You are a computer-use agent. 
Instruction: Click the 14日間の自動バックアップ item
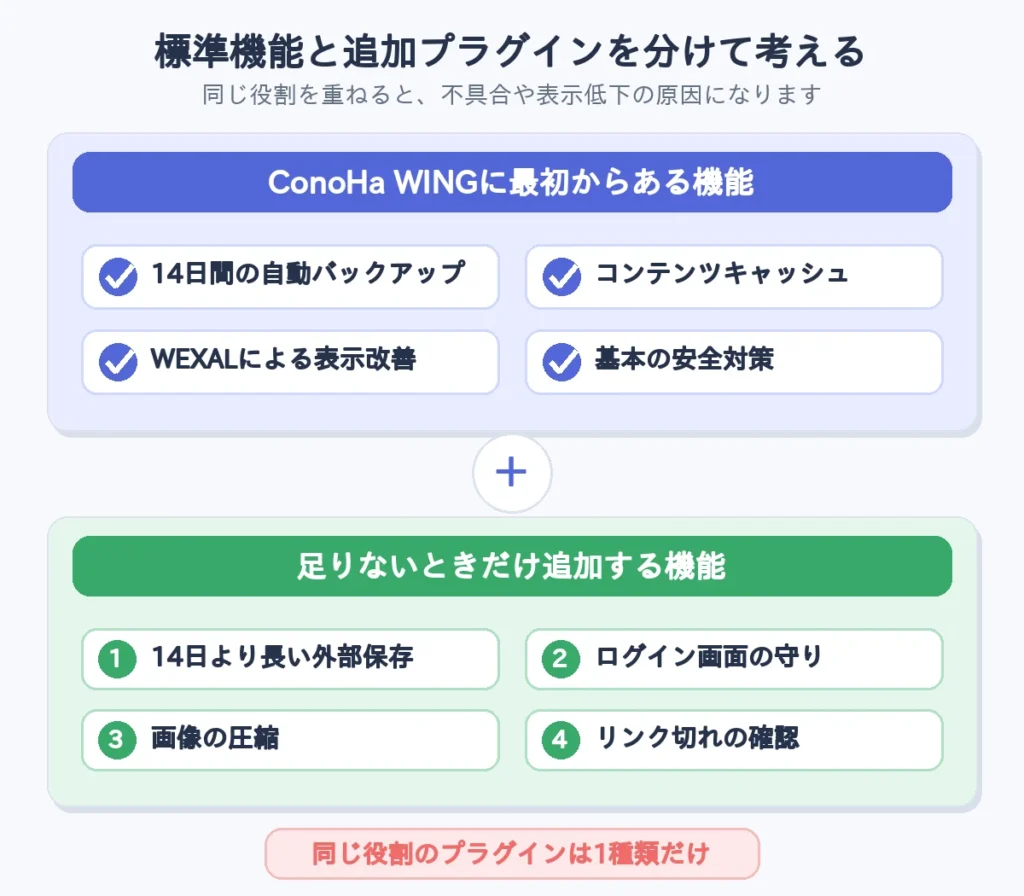(291, 277)
